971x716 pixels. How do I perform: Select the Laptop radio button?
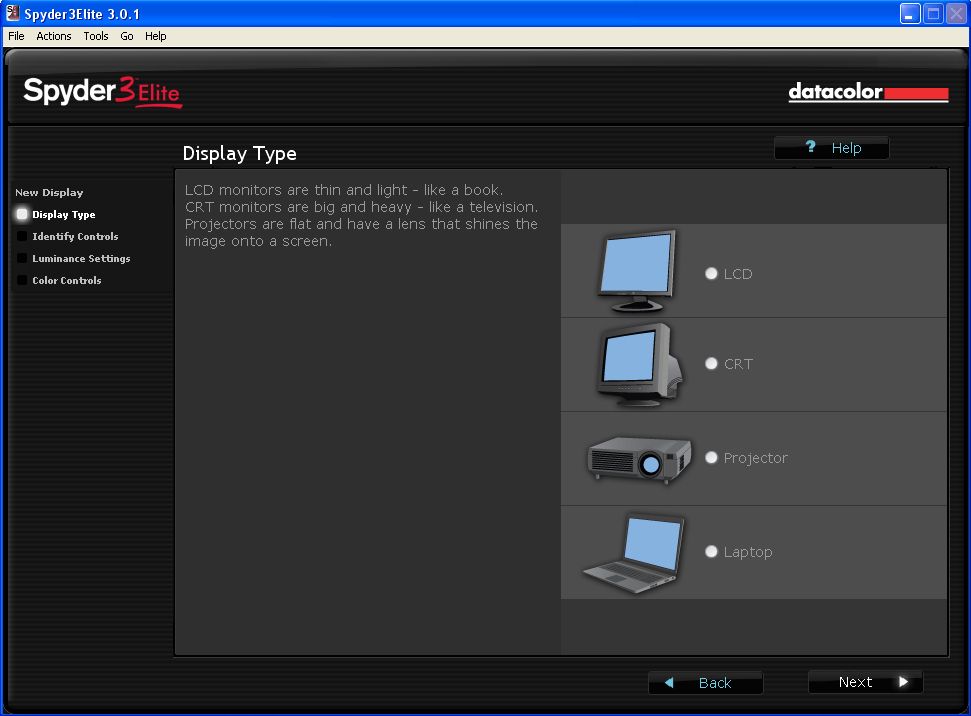point(711,551)
